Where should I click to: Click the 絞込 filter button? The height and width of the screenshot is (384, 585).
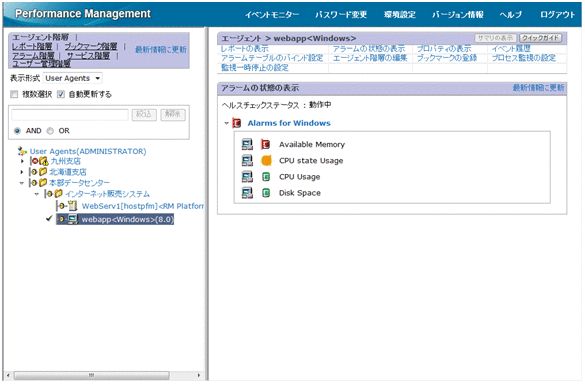(x=144, y=115)
